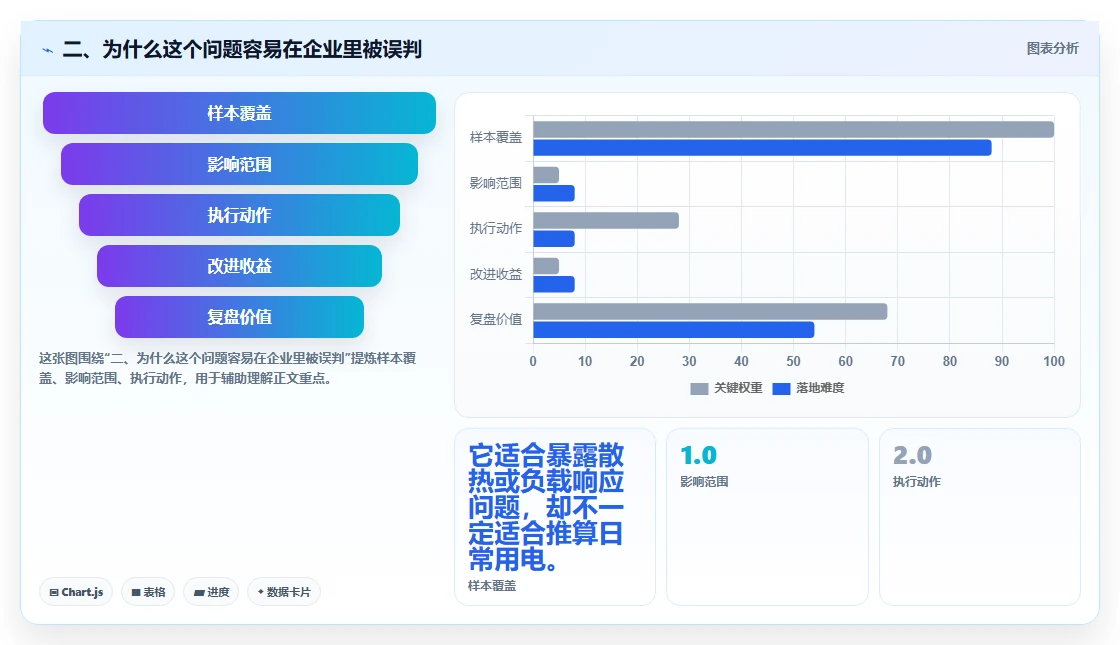Click the caption paragraph below the funnel
The height and width of the screenshot is (645, 1120).
[227, 368]
